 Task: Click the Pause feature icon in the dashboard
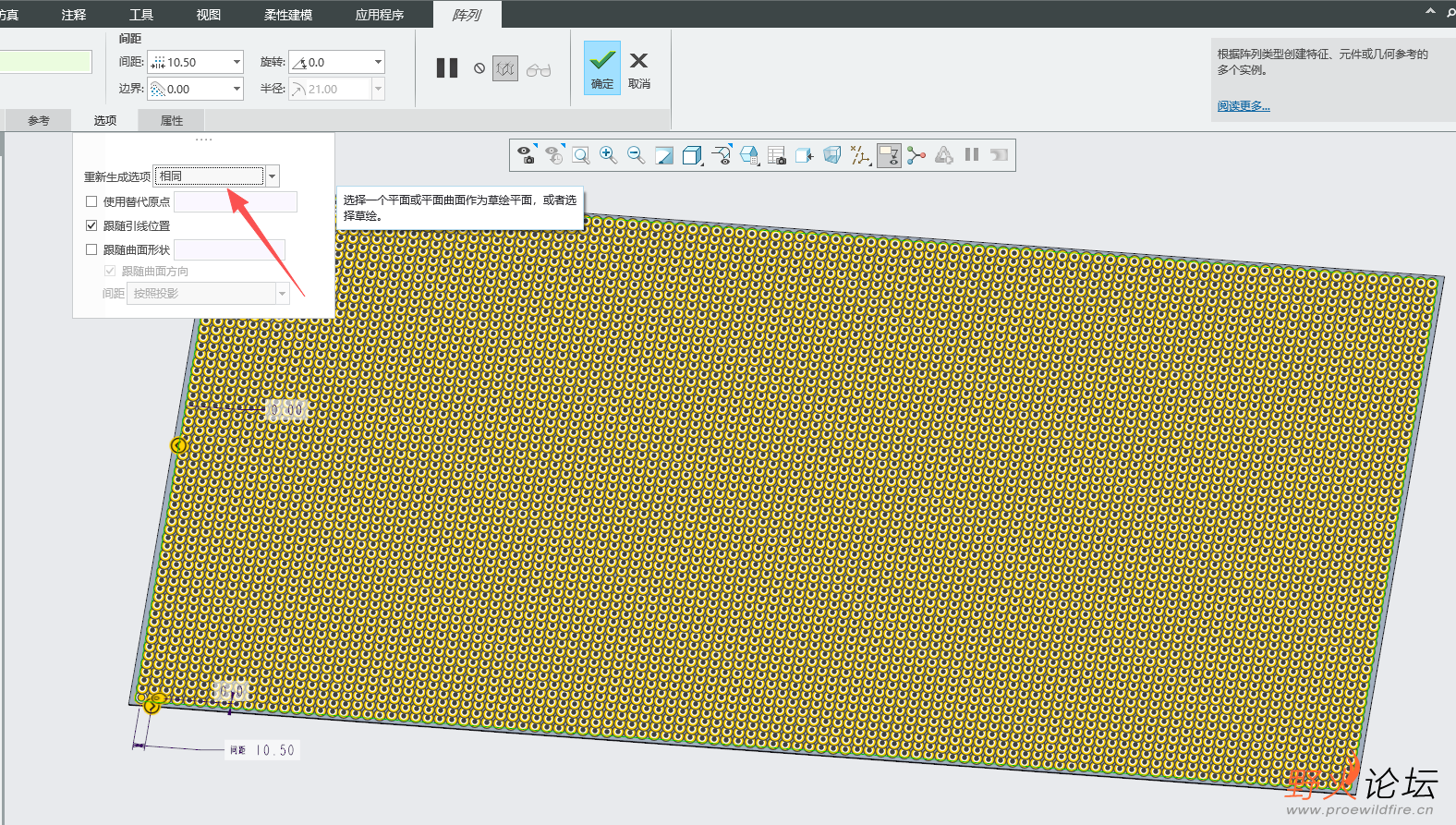[x=447, y=68]
